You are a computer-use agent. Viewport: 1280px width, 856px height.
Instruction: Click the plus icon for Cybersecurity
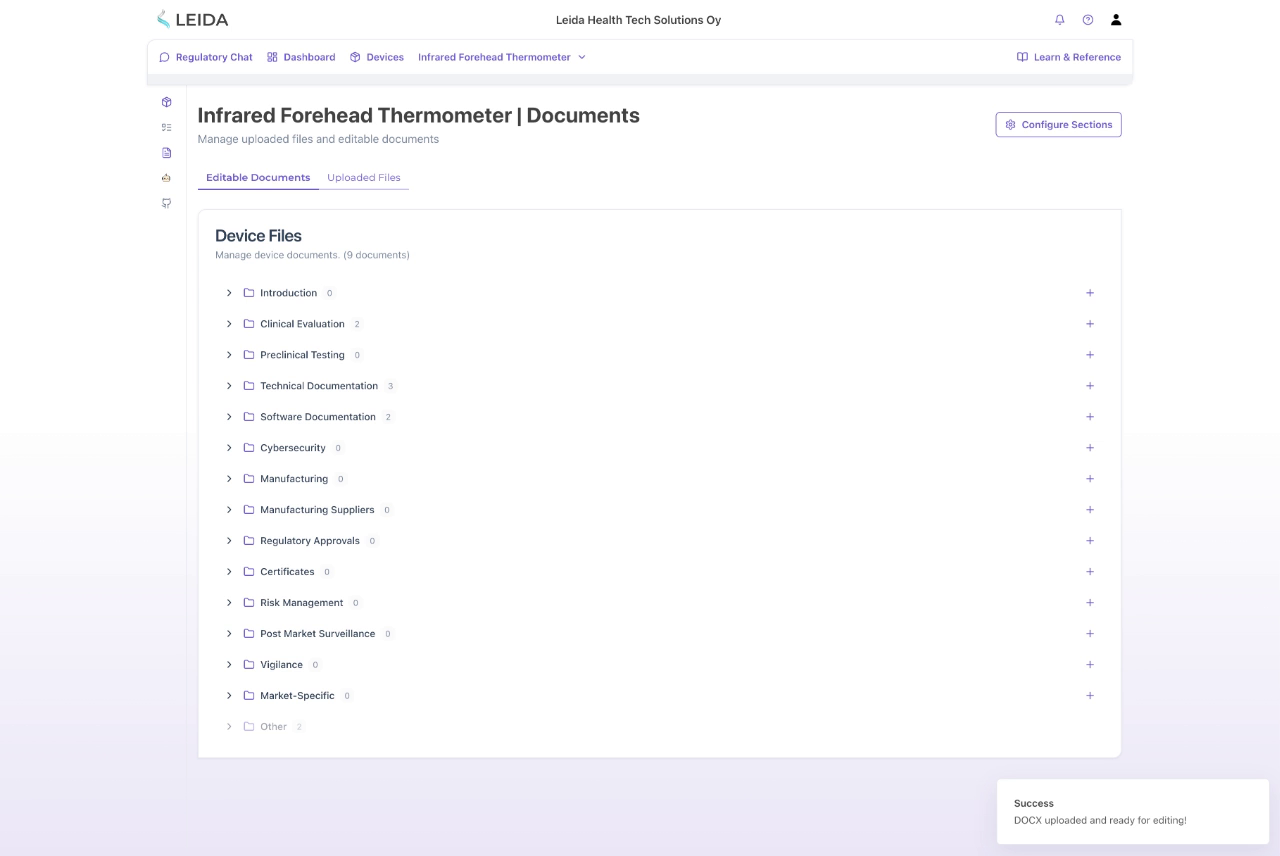[1090, 448]
